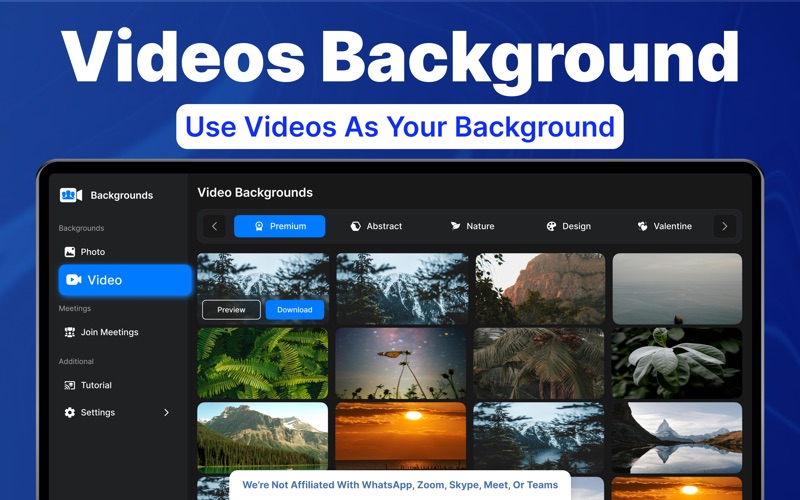Screen dimensions: 800x500
Task: Click the not affiliated disclaimer banner
Action: click(400, 485)
